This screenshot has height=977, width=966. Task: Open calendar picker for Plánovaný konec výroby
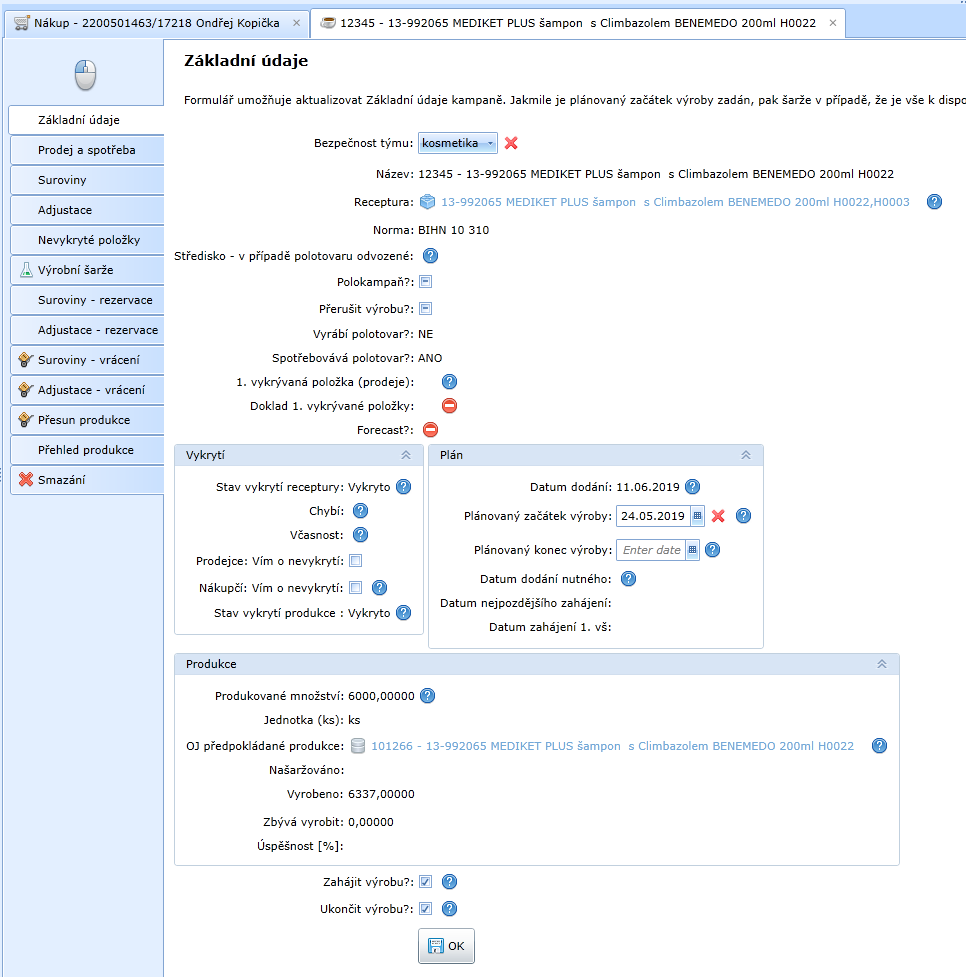(x=692, y=550)
